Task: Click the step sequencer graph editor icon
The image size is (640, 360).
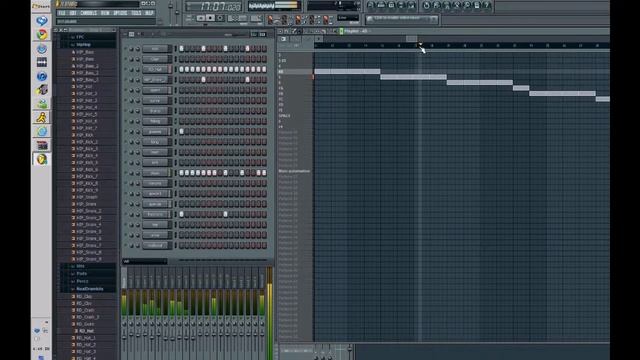Action: coord(254,34)
